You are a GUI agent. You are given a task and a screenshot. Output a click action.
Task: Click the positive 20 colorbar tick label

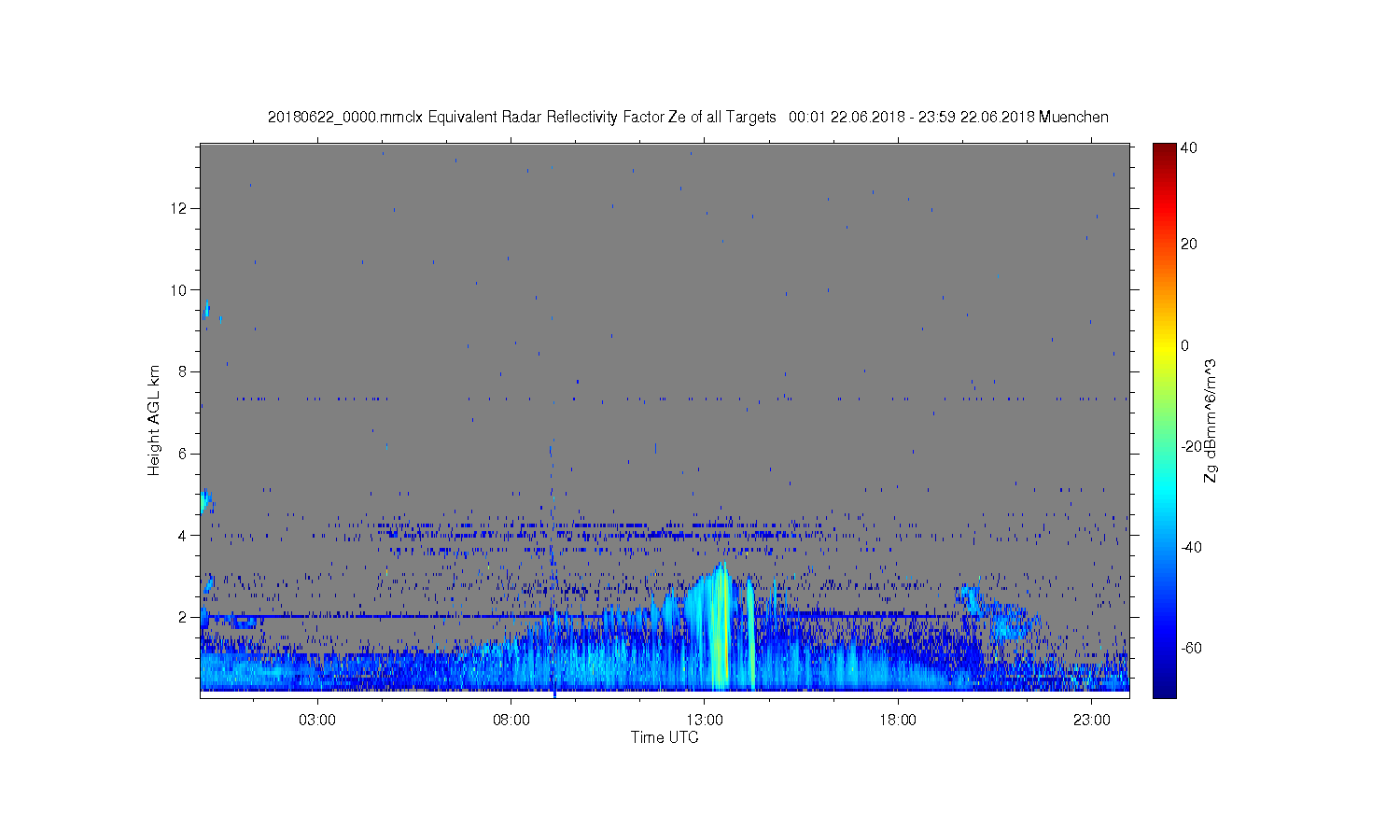pyautogui.click(x=1189, y=245)
